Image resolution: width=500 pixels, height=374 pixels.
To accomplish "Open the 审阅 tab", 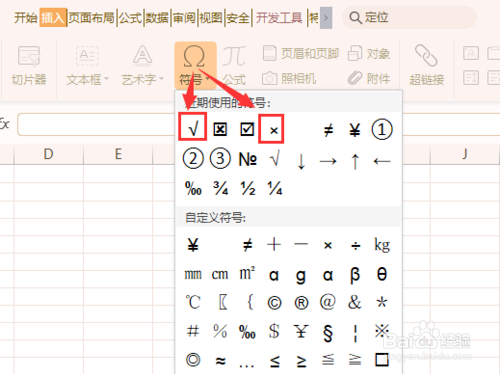I will (184, 18).
